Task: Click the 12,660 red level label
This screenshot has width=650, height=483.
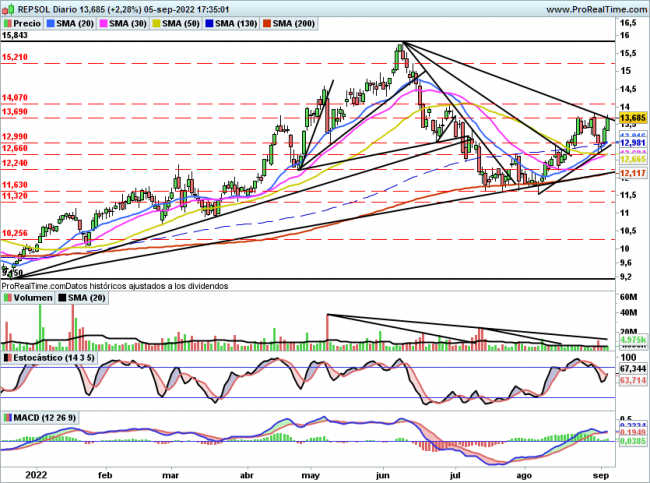Action: point(15,148)
